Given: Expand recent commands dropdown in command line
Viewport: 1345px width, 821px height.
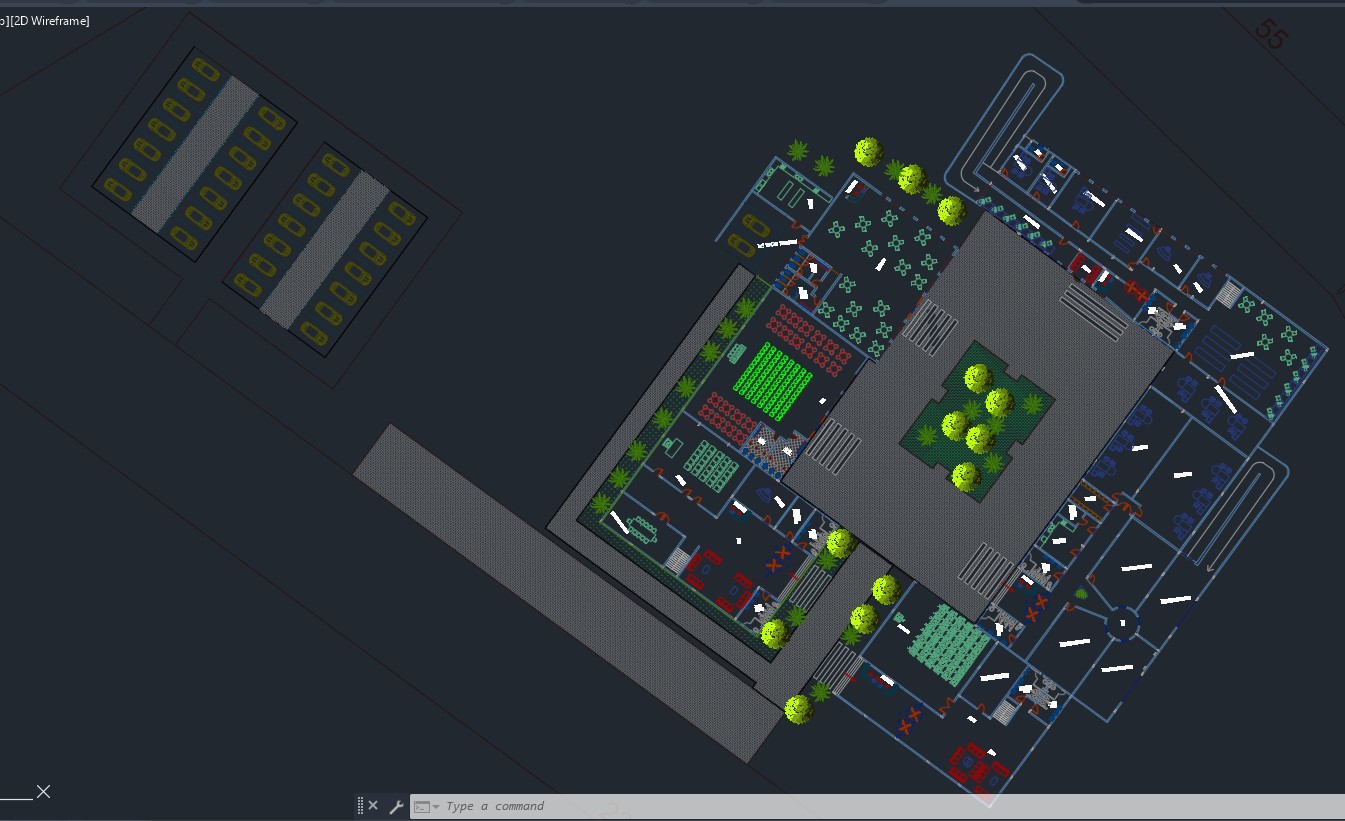Looking at the screenshot, I should [x=427, y=807].
